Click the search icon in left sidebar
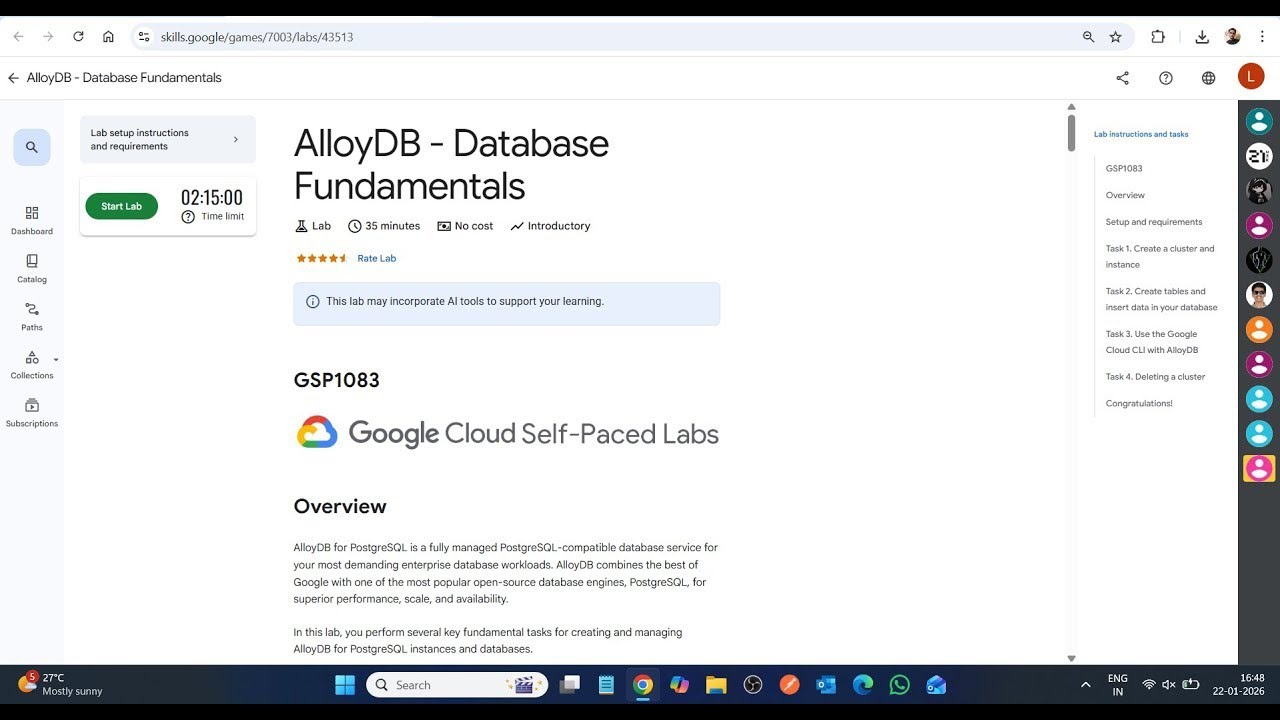The height and width of the screenshot is (720, 1280). [x=32, y=147]
